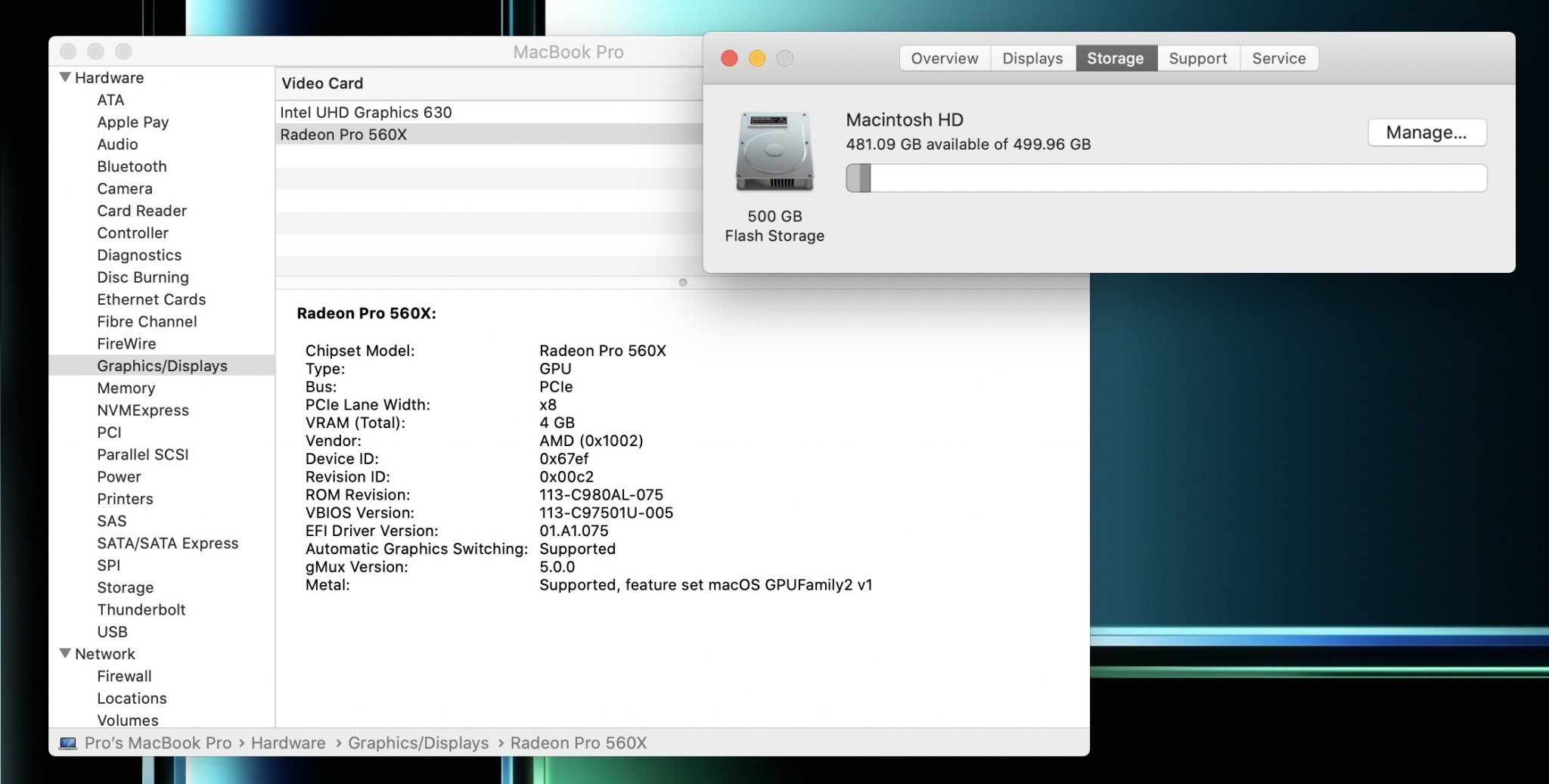
Task: Select SAS in the sidebar
Action: coord(112,522)
